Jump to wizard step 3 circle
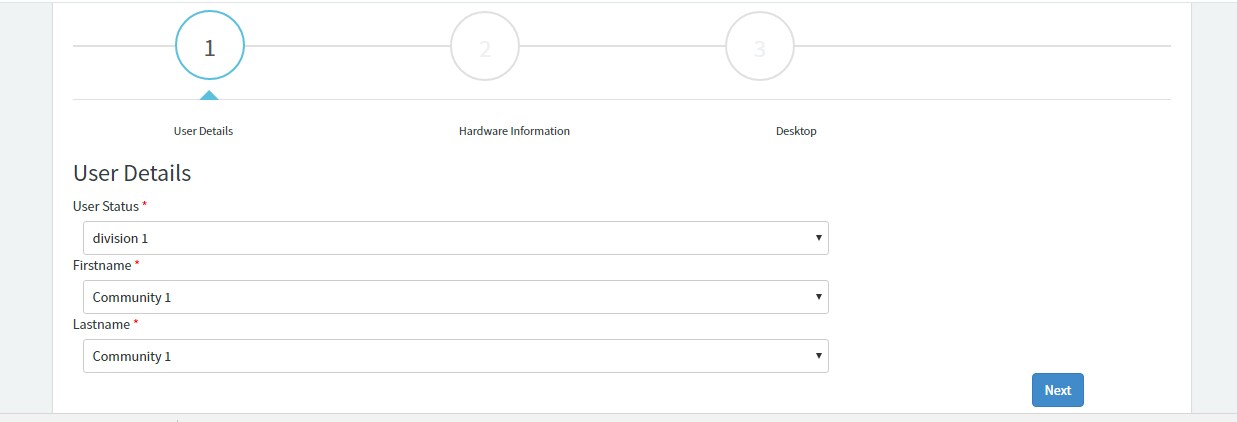The width and height of the screenshot is (1237, 422). pos(760,47)
